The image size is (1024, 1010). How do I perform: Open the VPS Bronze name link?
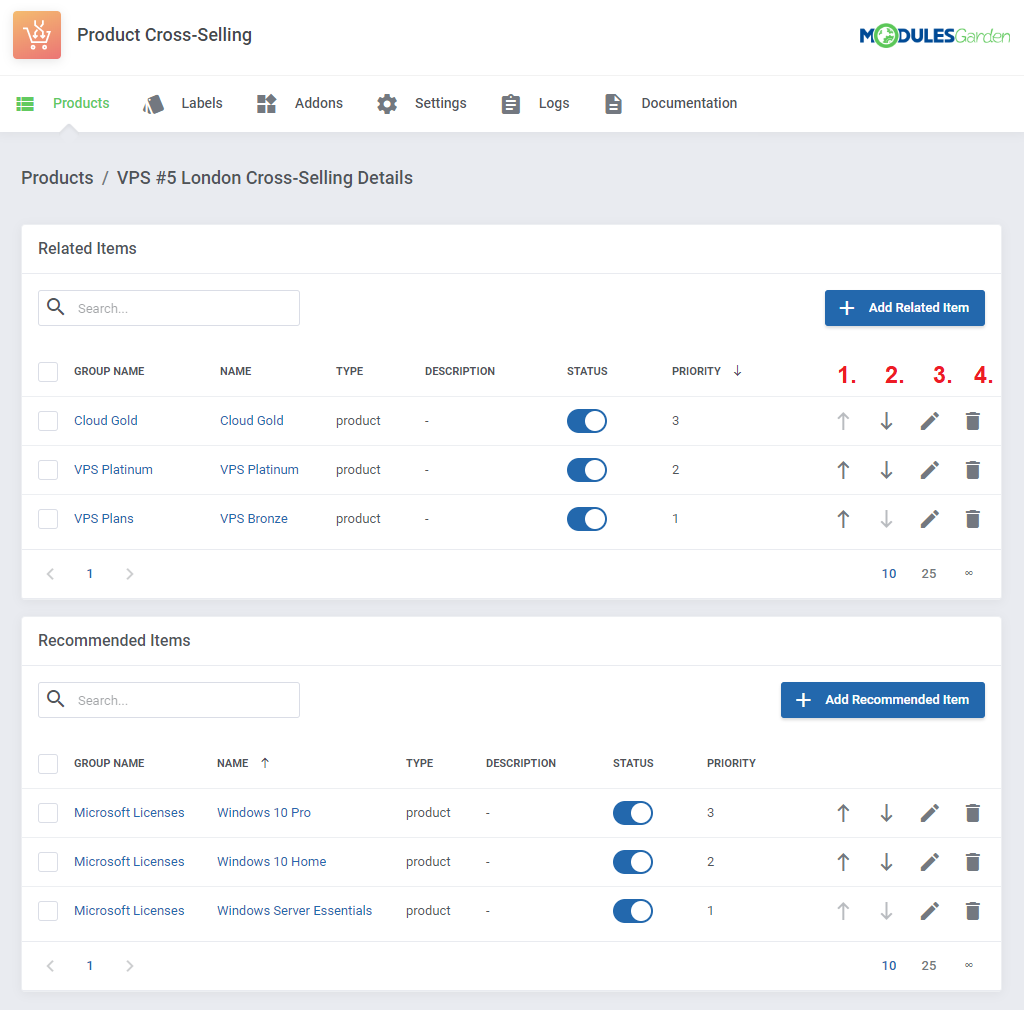(x=253, y=518)
